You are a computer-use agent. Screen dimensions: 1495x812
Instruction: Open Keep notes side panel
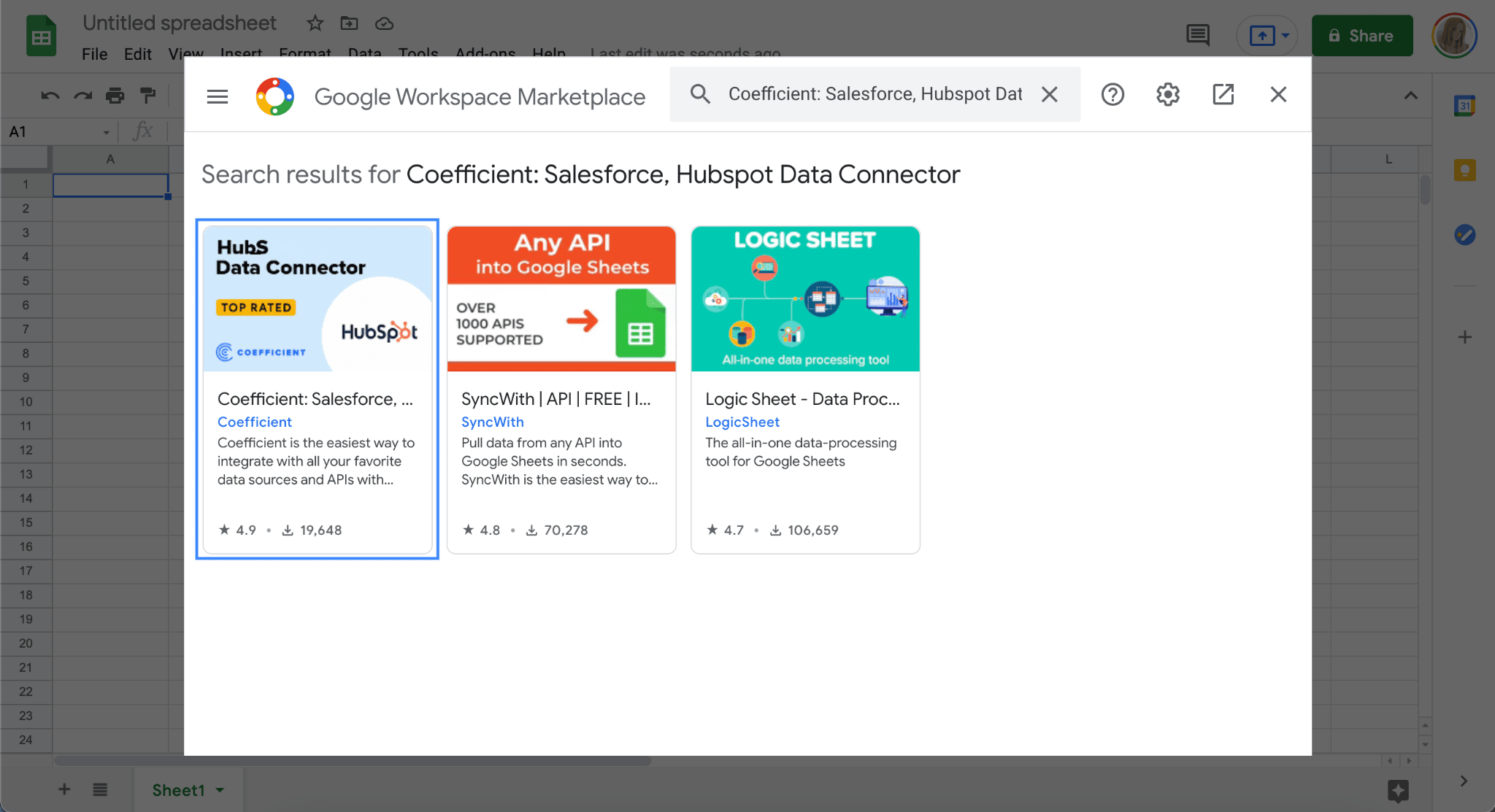1464,170
